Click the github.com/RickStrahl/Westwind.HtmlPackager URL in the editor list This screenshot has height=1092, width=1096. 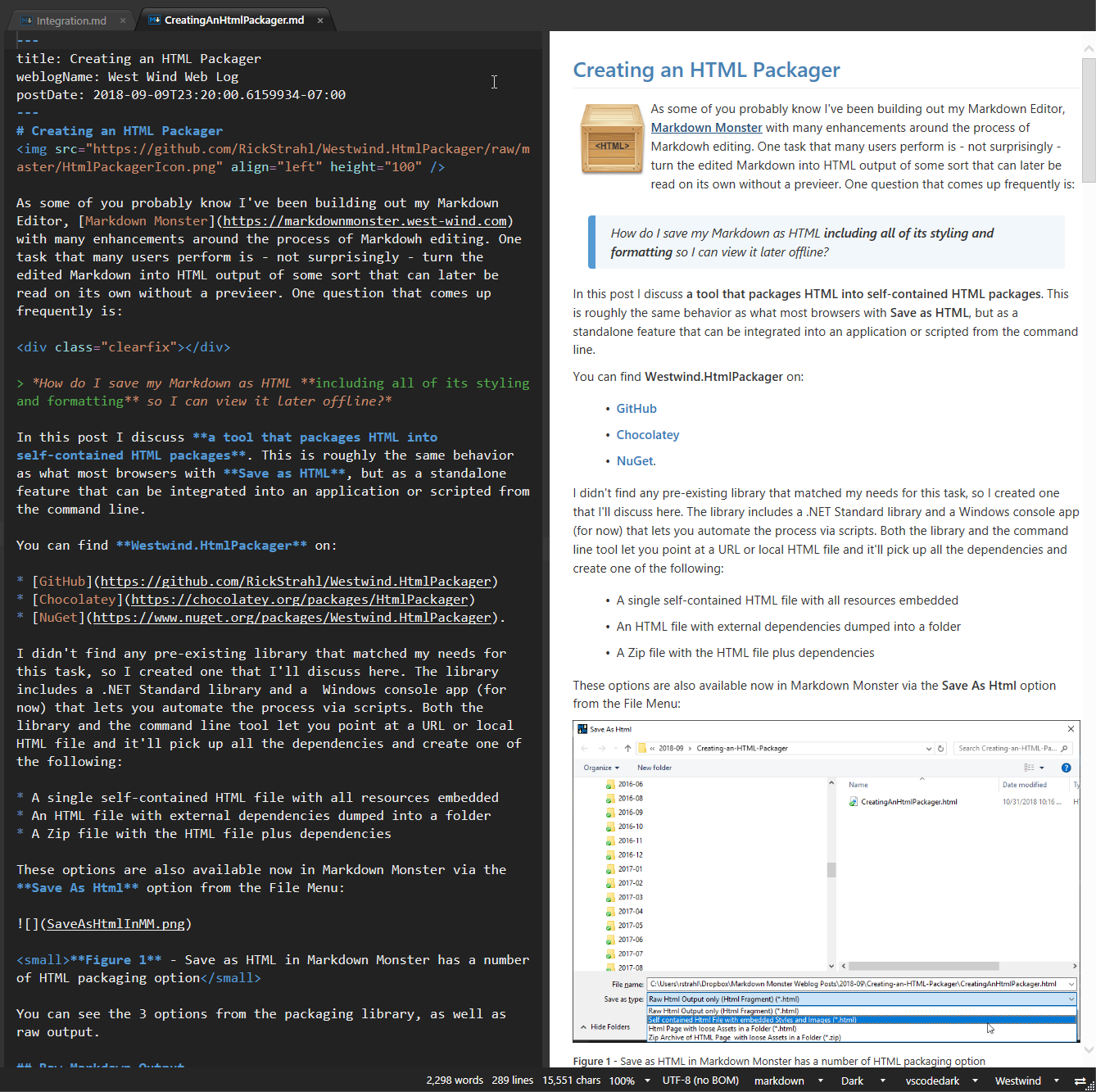point(296,582)
